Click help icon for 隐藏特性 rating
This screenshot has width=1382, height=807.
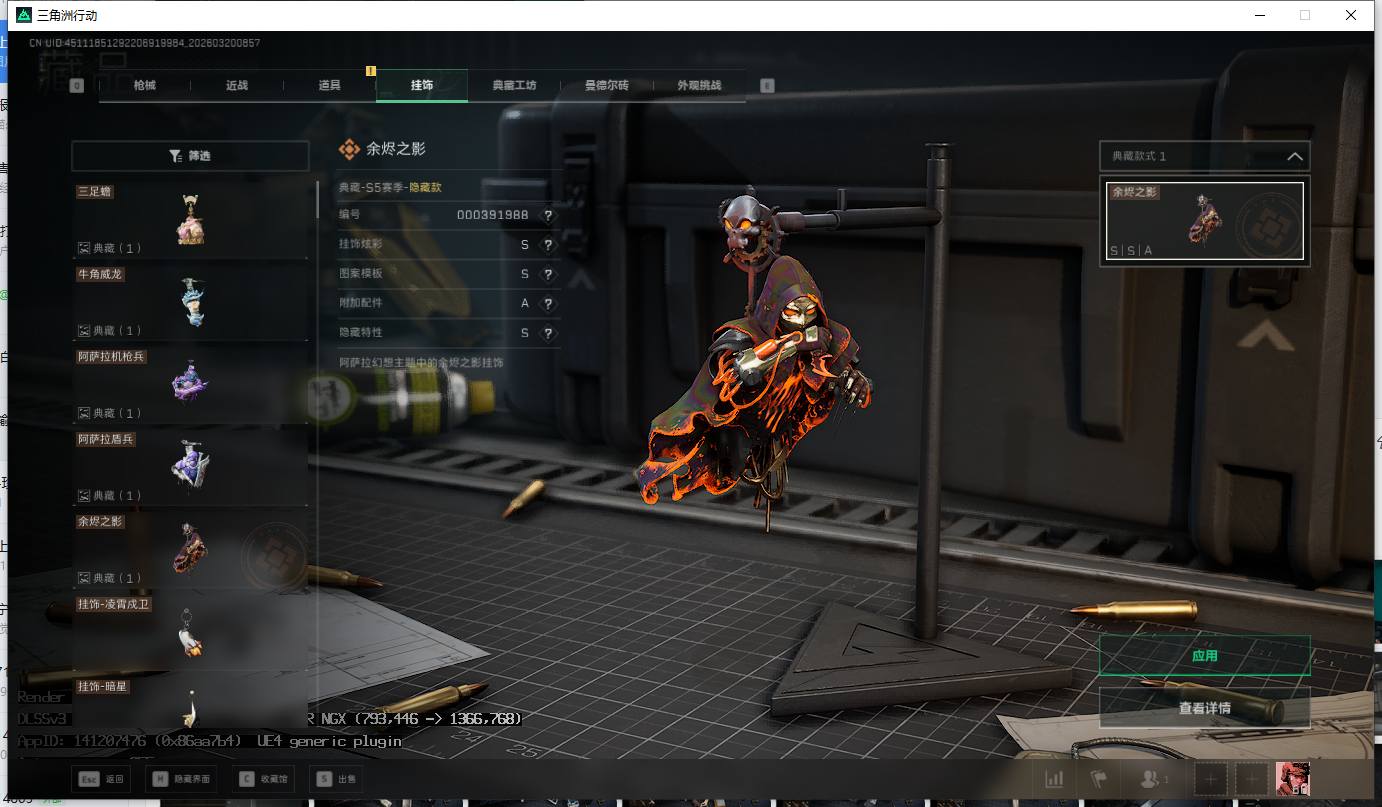point(547,333)
